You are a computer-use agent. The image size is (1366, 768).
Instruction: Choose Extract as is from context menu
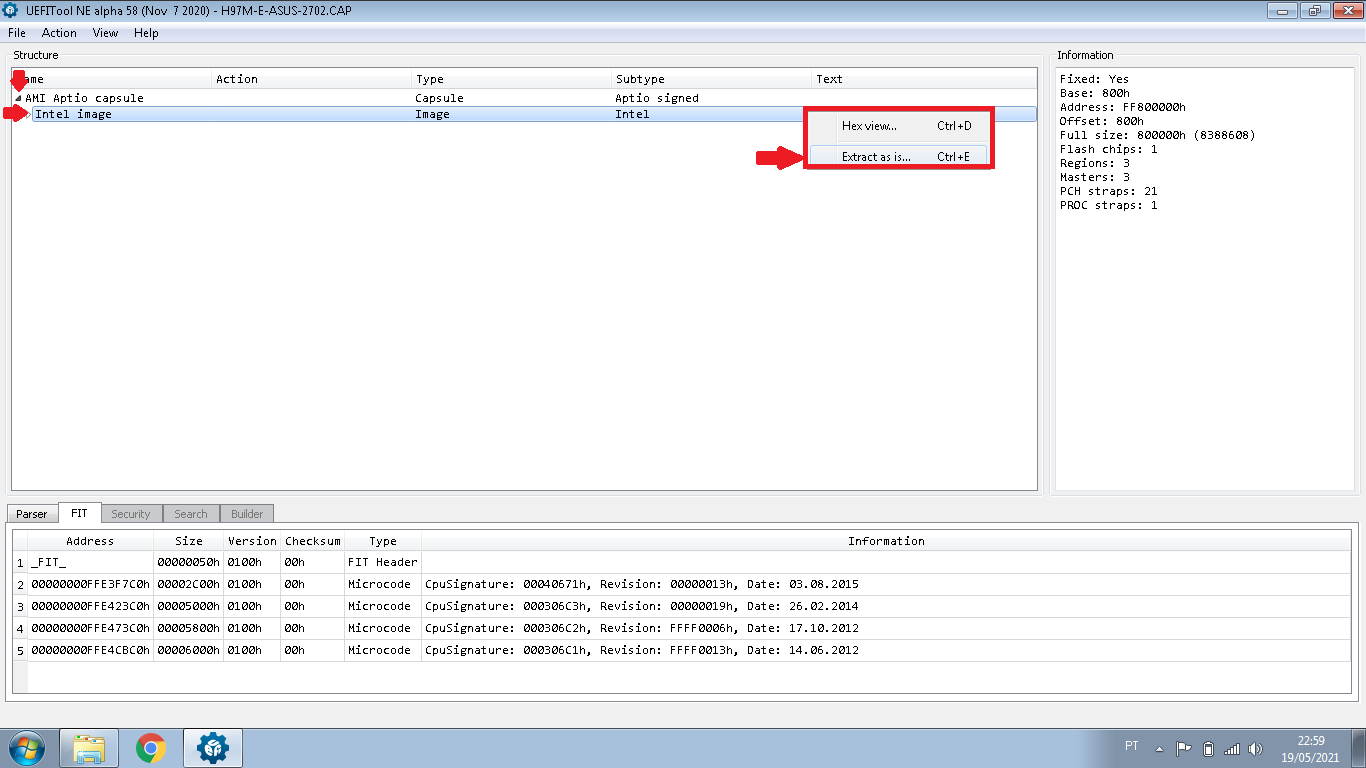click(898, 157)
